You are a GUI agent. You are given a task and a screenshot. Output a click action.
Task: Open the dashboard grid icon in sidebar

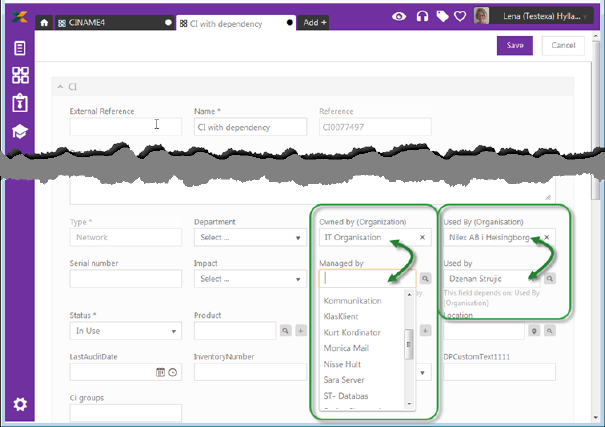click(x=20, y=75)
